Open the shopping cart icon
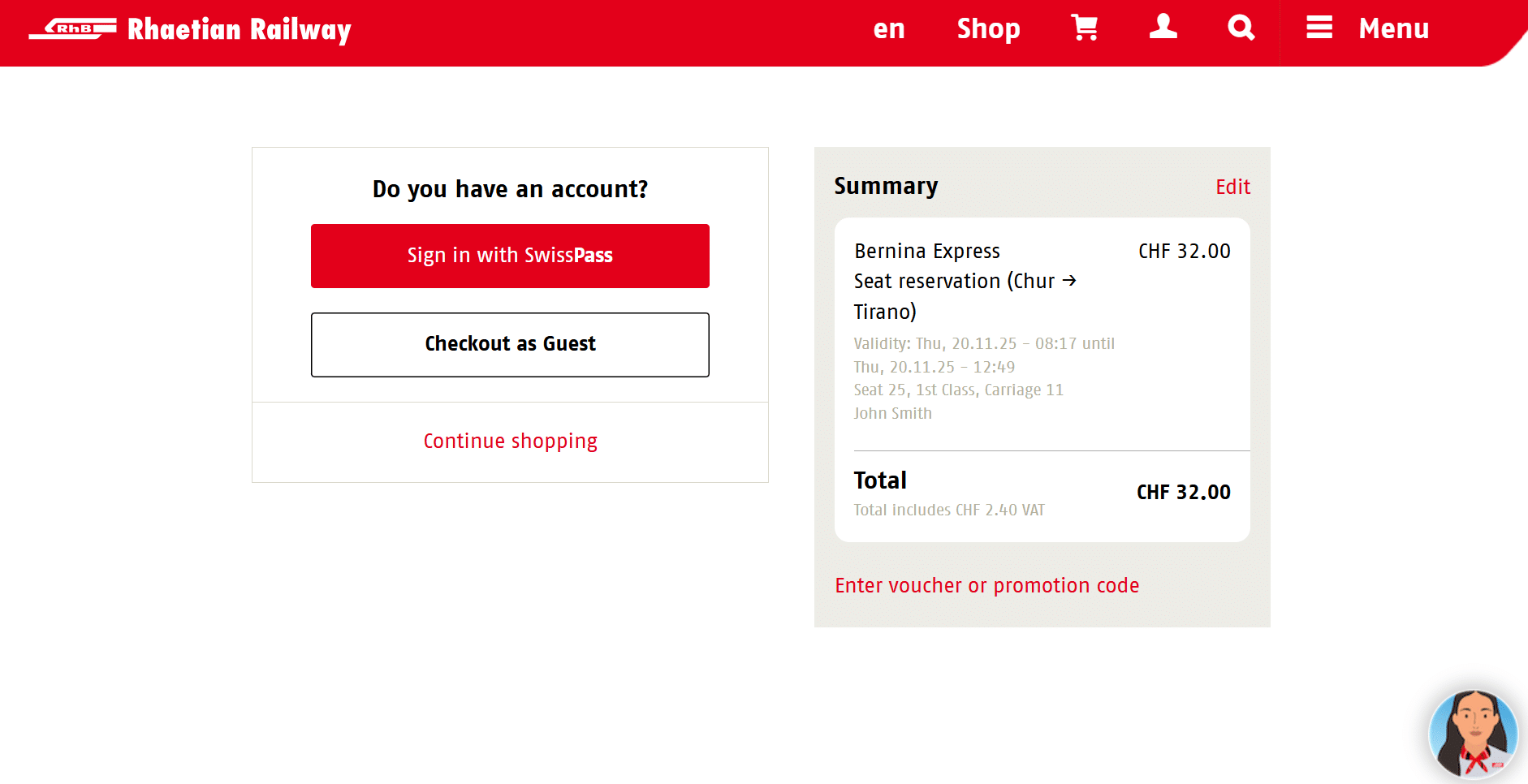The image size is (1528, 784). coord(1085,28)
